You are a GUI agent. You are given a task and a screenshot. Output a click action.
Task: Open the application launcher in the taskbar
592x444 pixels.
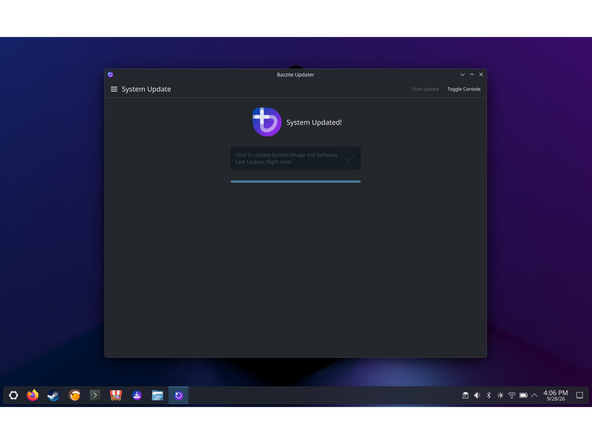point(14,395)
